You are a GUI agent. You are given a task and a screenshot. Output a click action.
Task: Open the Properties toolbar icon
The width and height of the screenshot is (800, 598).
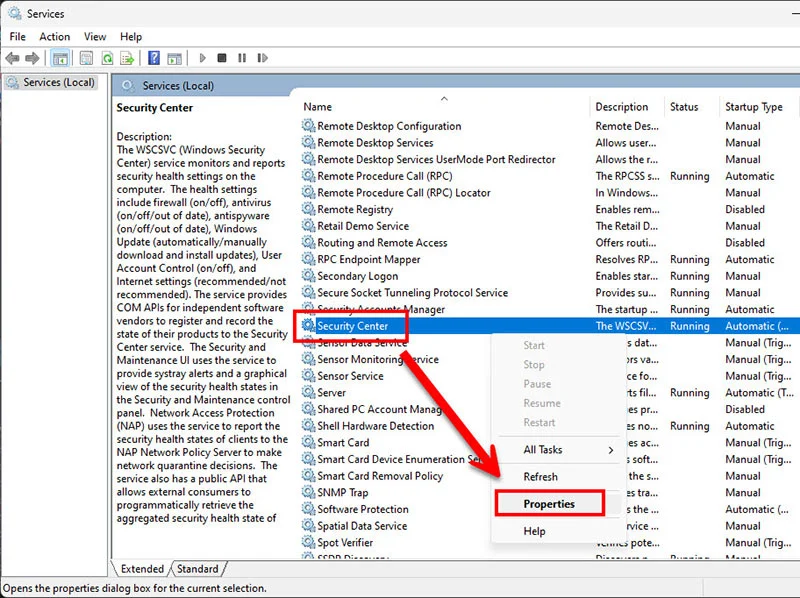(x=86, y=58)
